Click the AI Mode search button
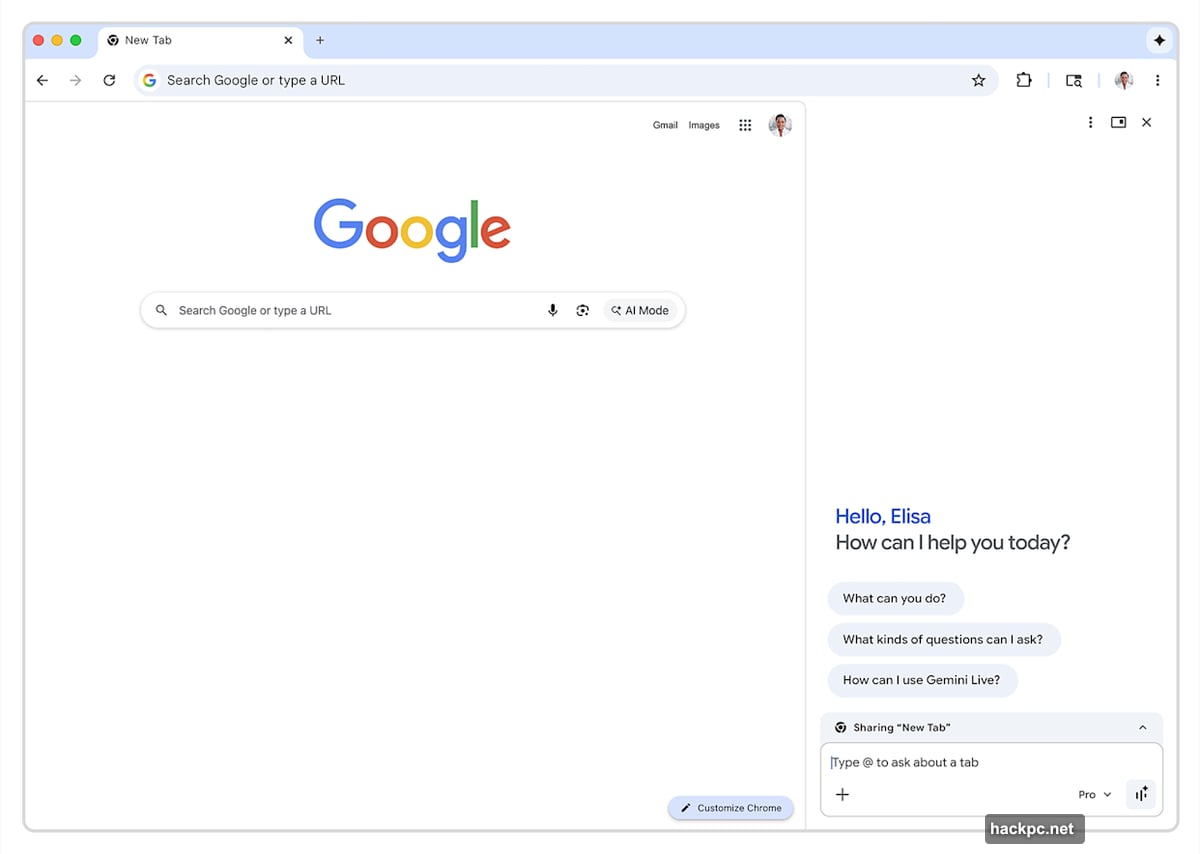The image size is (1200, 854). [640, 310]
